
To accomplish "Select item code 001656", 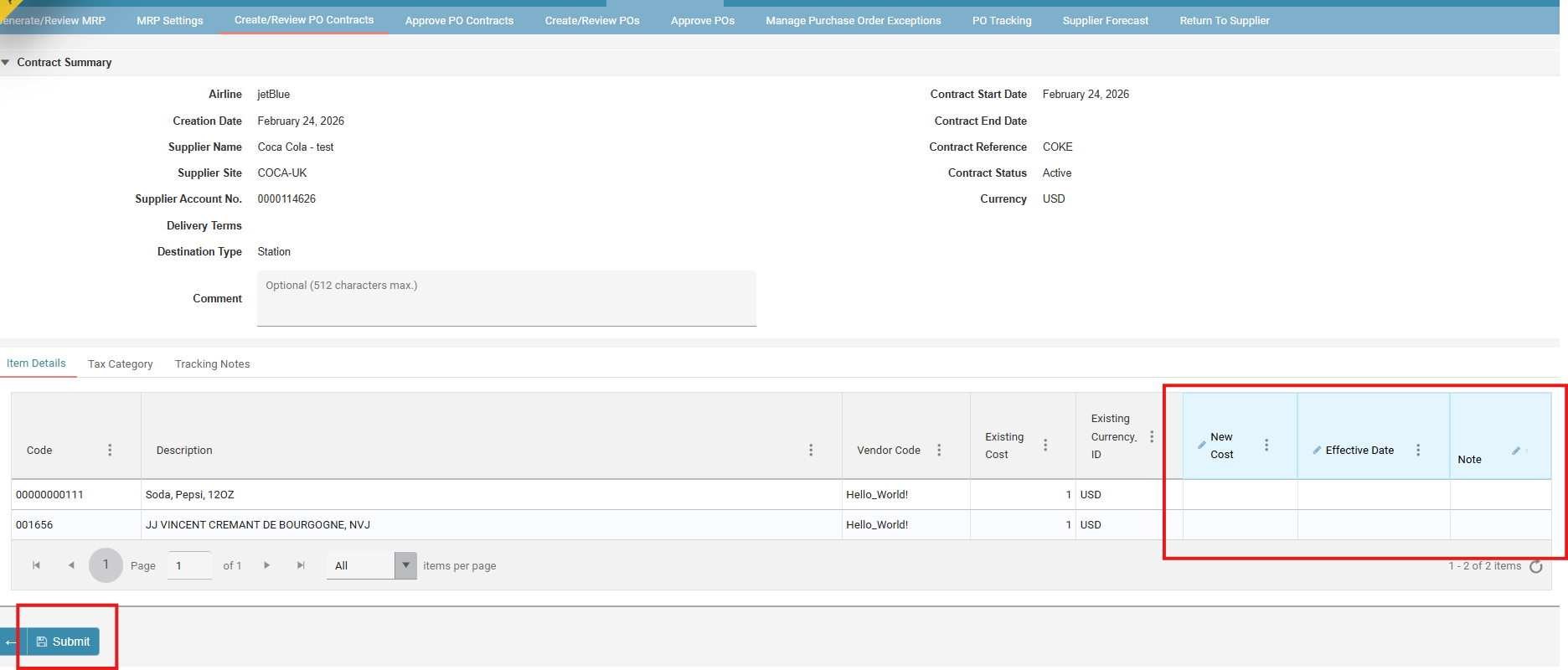I will click(34, 524).
